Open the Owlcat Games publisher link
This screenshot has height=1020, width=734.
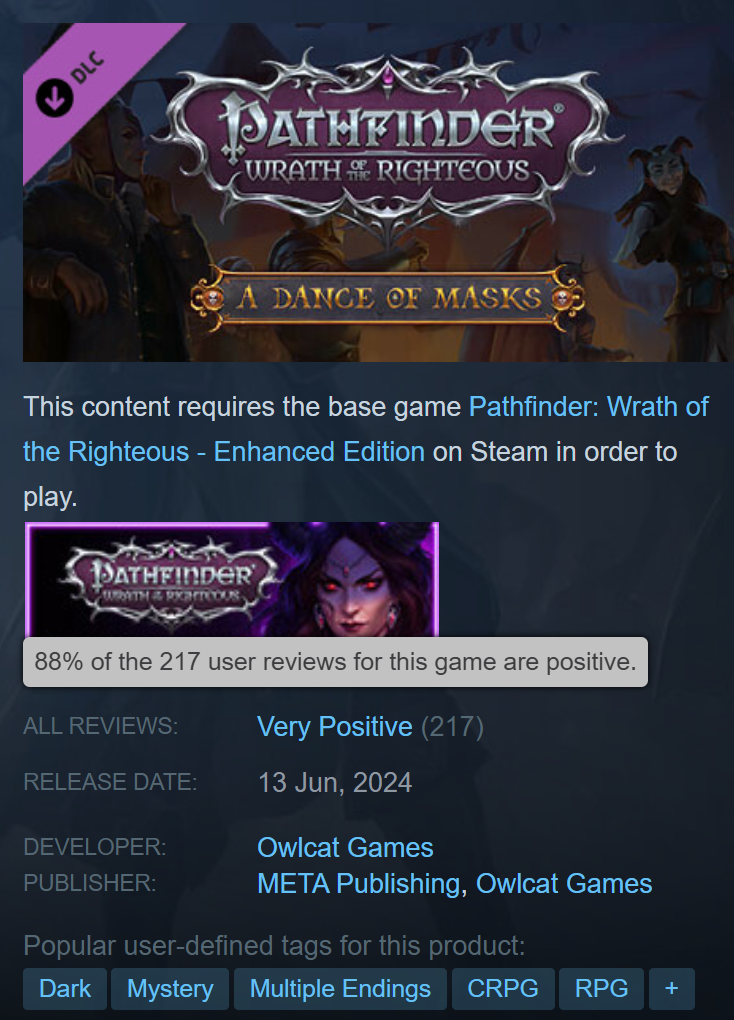point(564,883)
